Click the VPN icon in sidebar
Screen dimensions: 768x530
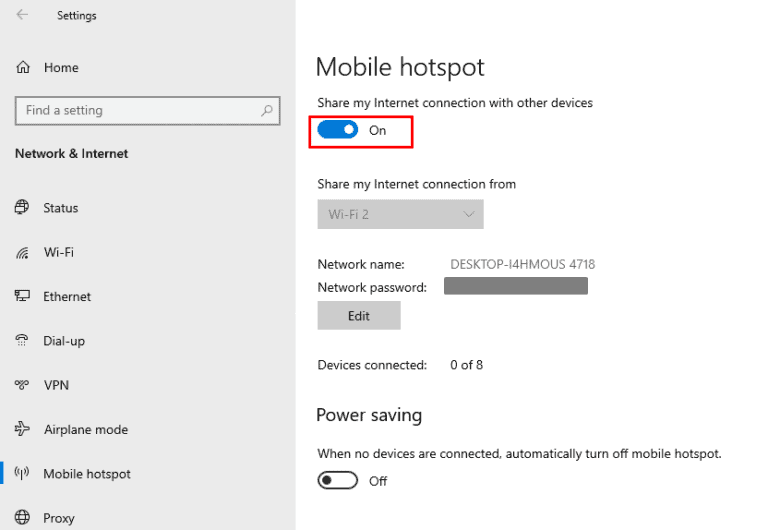[x=22, y=385]
